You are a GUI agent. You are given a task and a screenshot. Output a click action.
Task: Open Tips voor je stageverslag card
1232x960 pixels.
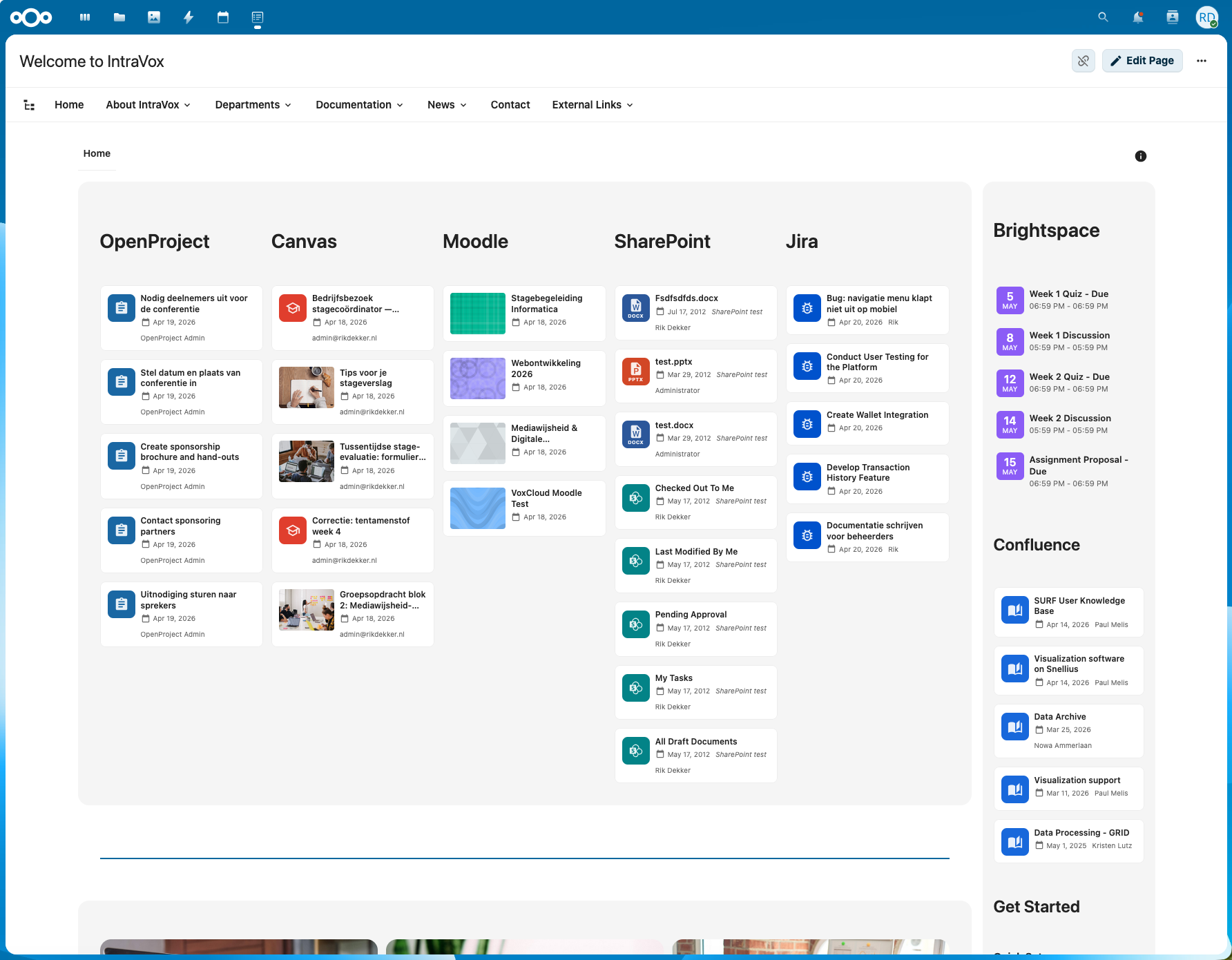pos(353,392)
